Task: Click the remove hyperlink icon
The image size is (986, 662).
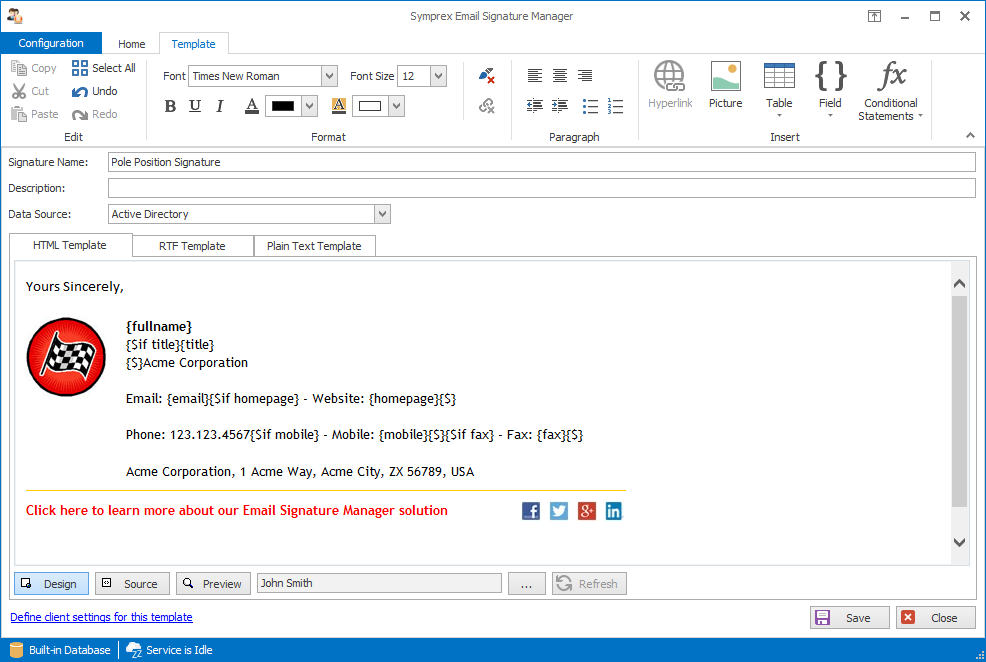Action: pyautogui.click(x=487, y=106)
